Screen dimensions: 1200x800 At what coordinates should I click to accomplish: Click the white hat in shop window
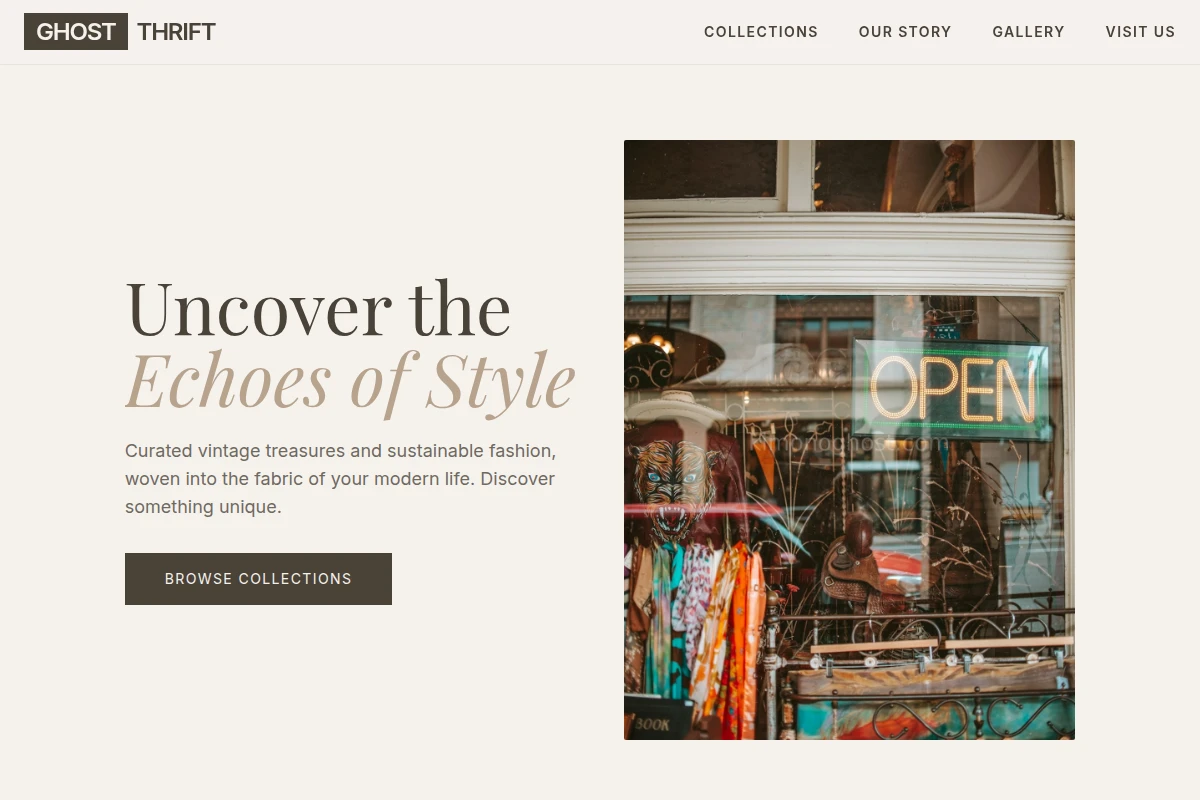tap(677, 406)
